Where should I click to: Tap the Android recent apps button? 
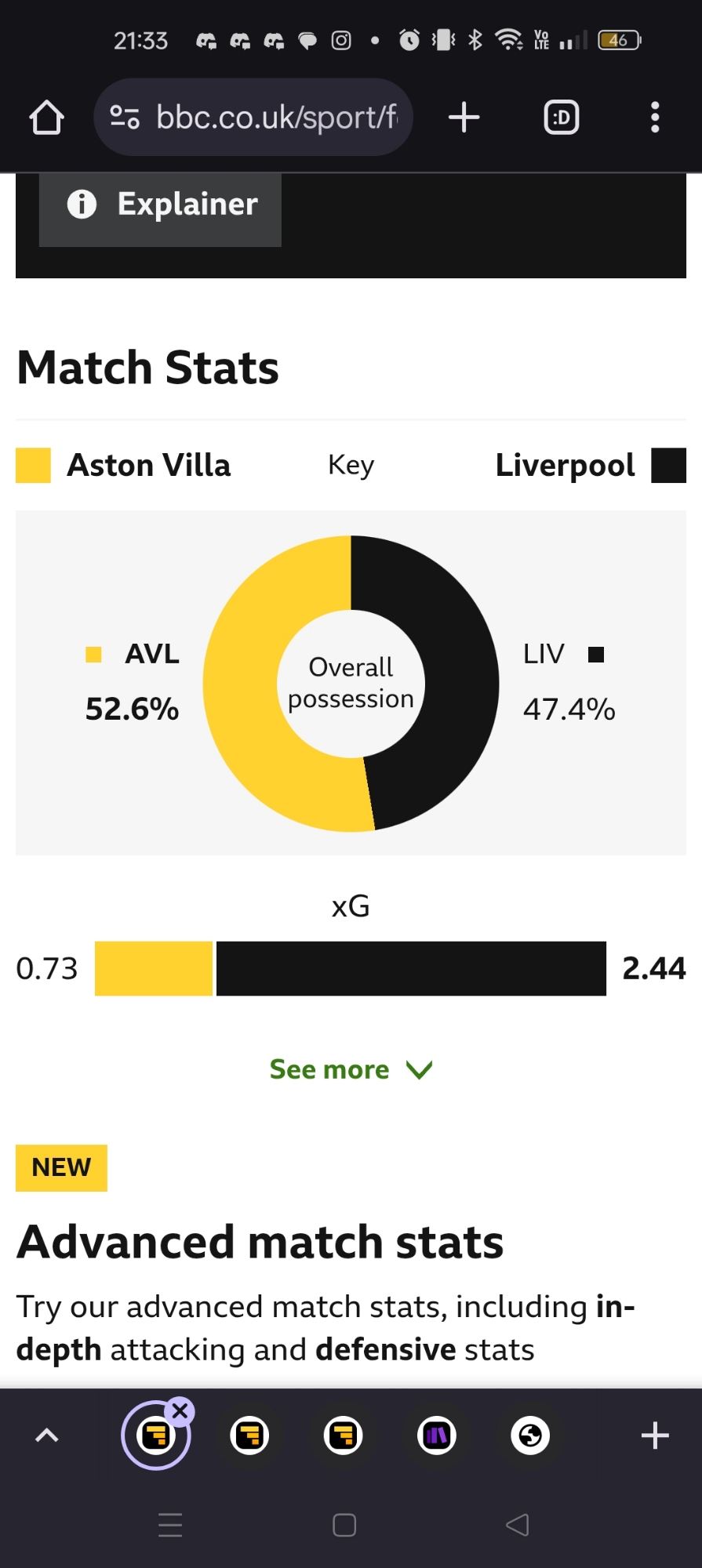click(x=170, y=1525)
